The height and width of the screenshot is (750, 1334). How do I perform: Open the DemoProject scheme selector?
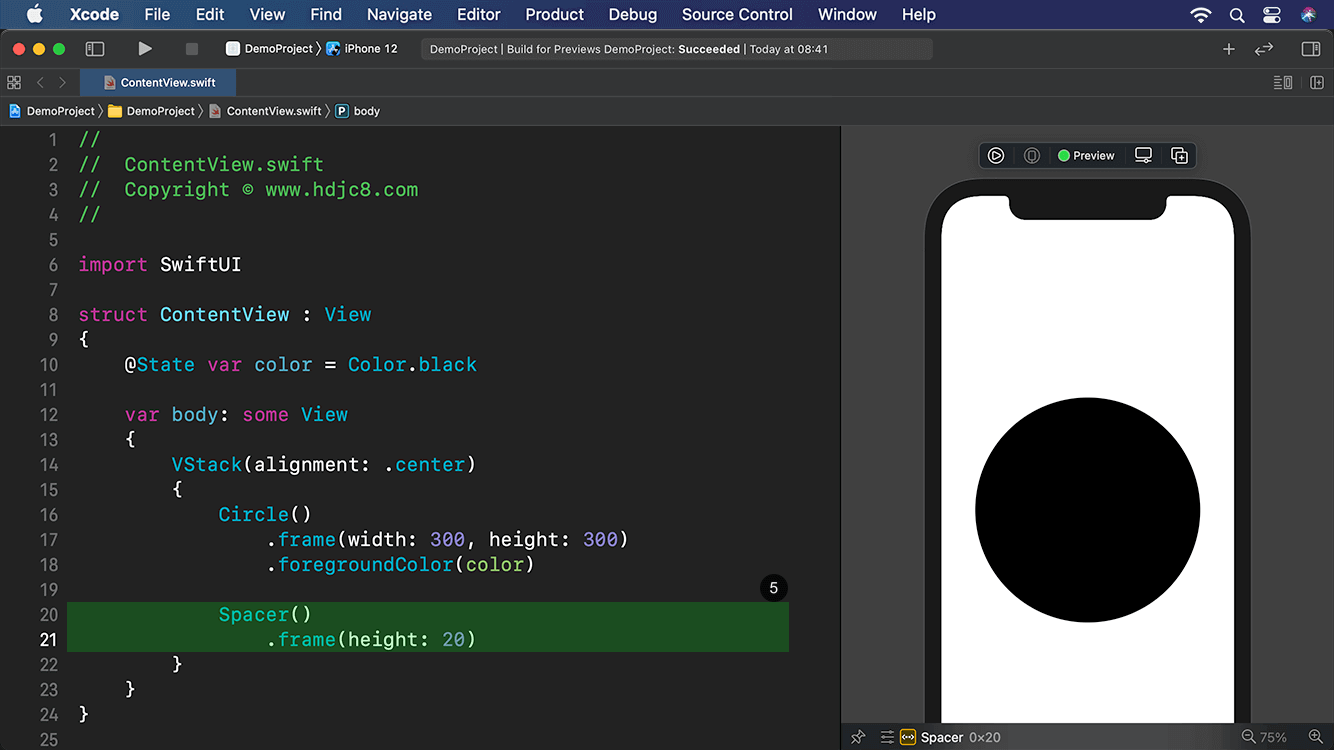pyautogui.click(x=269, y=48)
